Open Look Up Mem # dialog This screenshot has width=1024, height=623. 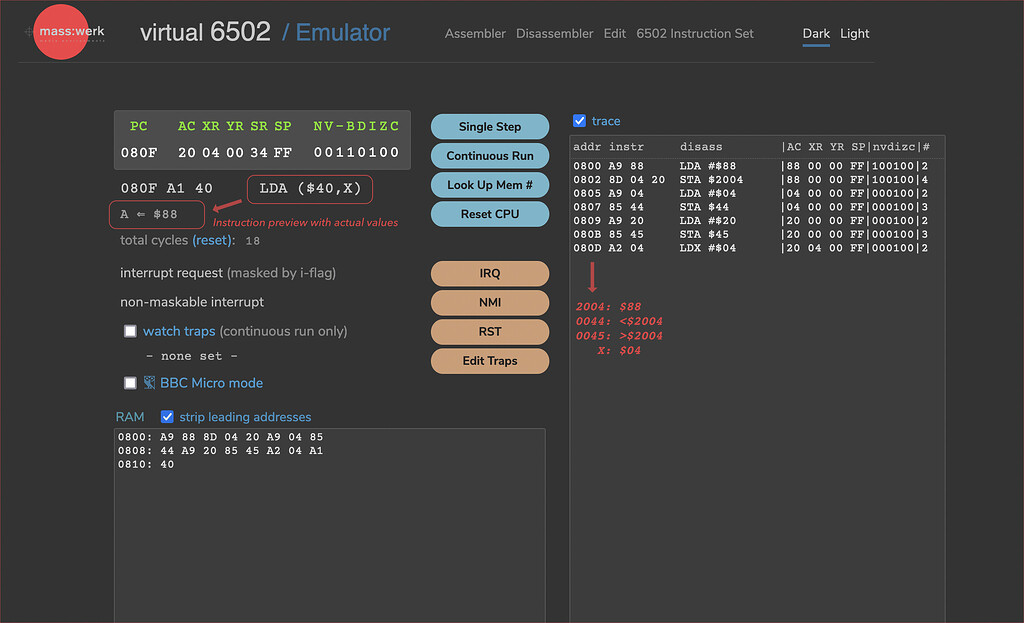click(x=489, y=184)
